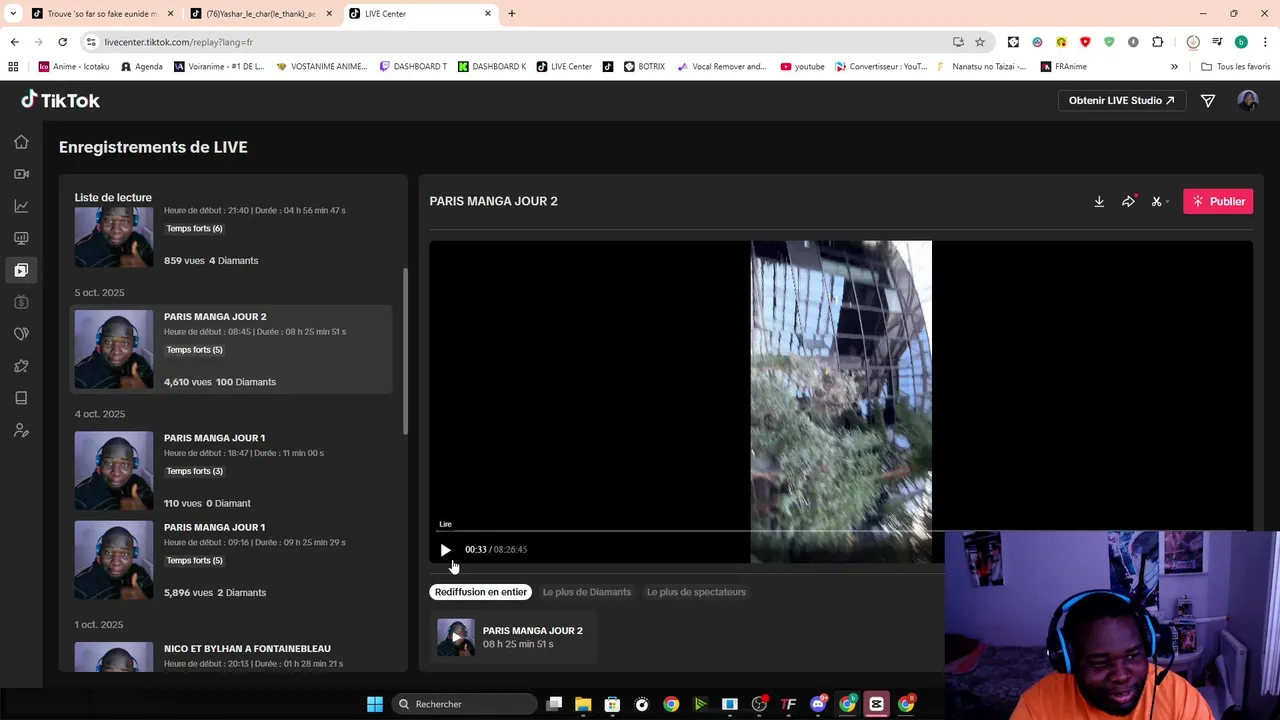This screenshot has height=720, width=1280.
Task: Open the puzzle tools icon in the TikTok sidebar
Action: click(21, 366)
